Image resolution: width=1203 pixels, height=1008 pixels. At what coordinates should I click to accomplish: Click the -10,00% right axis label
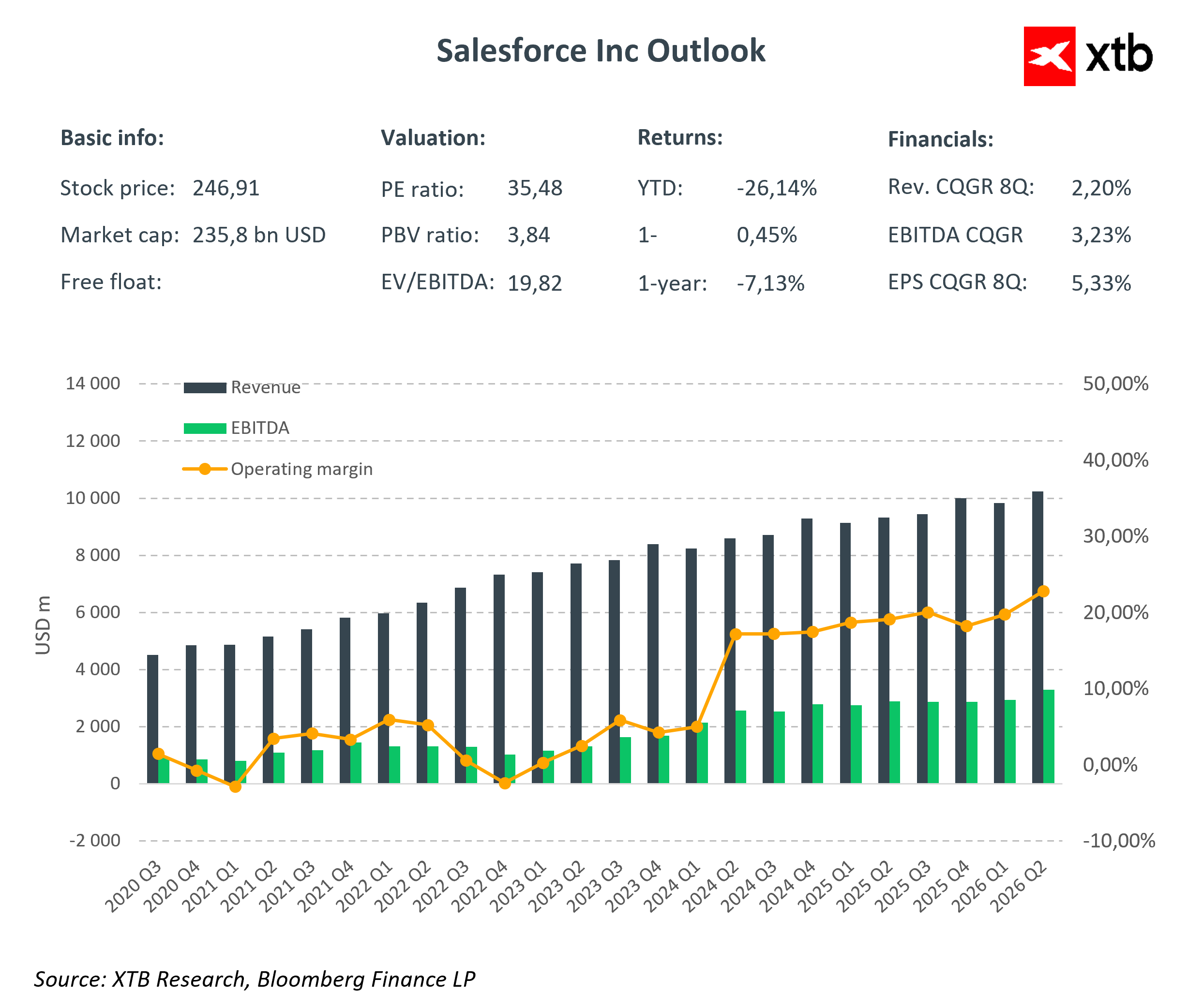pos(1118,841)
